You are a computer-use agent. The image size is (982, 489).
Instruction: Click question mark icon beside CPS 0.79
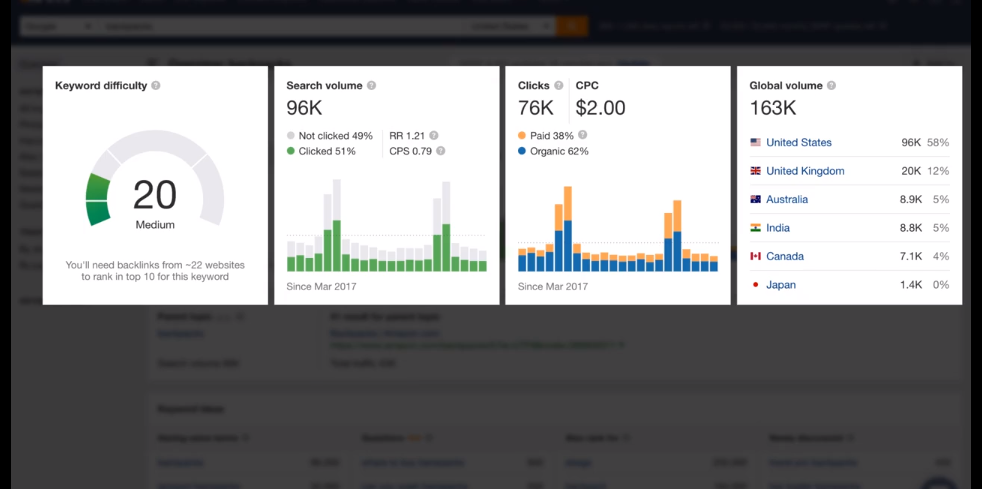[440, 152]
